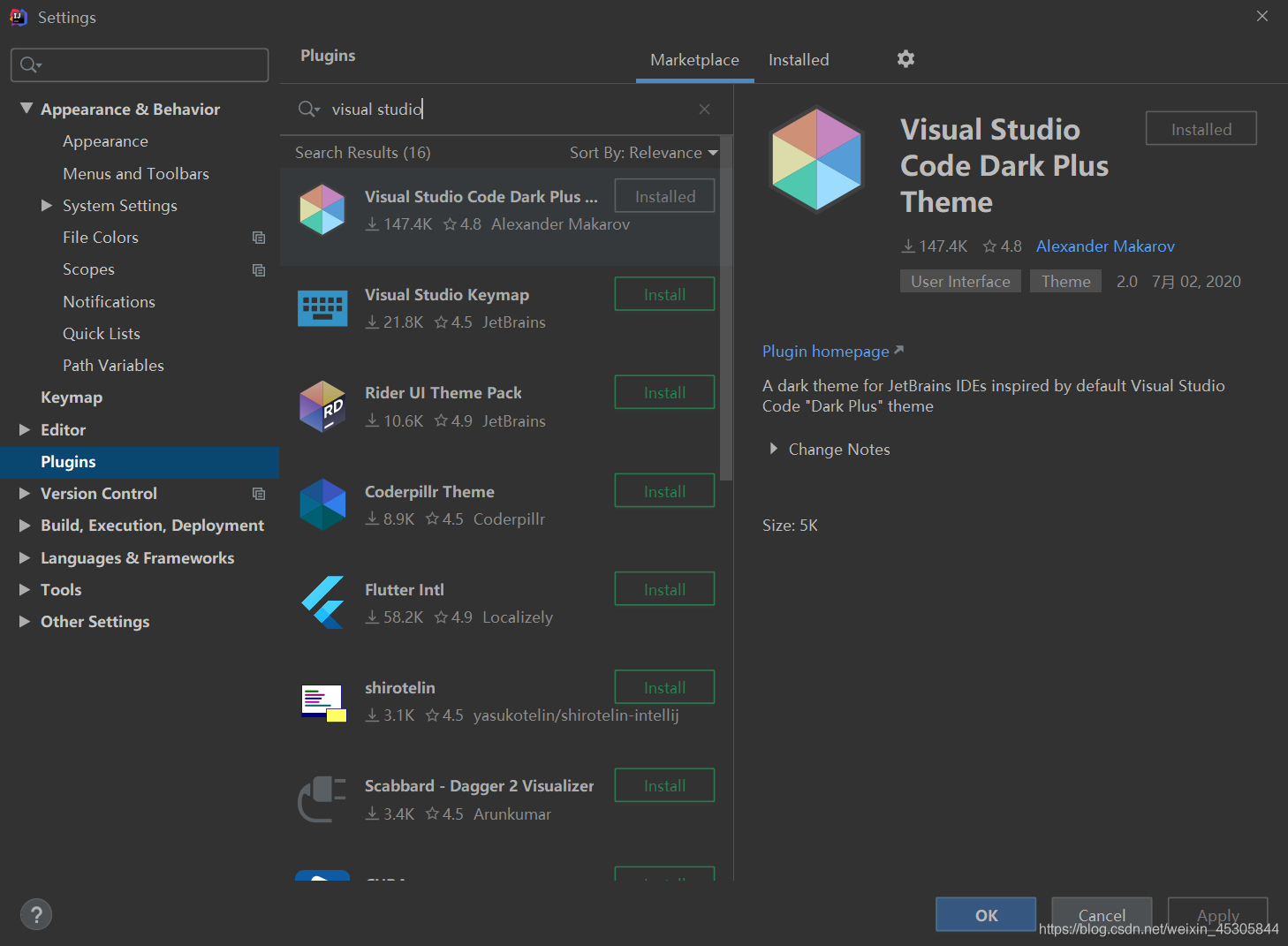Viewport: 1288px width, 946px height.
Task: Select the Plugins settings page
Action: [x=140, y=462]
